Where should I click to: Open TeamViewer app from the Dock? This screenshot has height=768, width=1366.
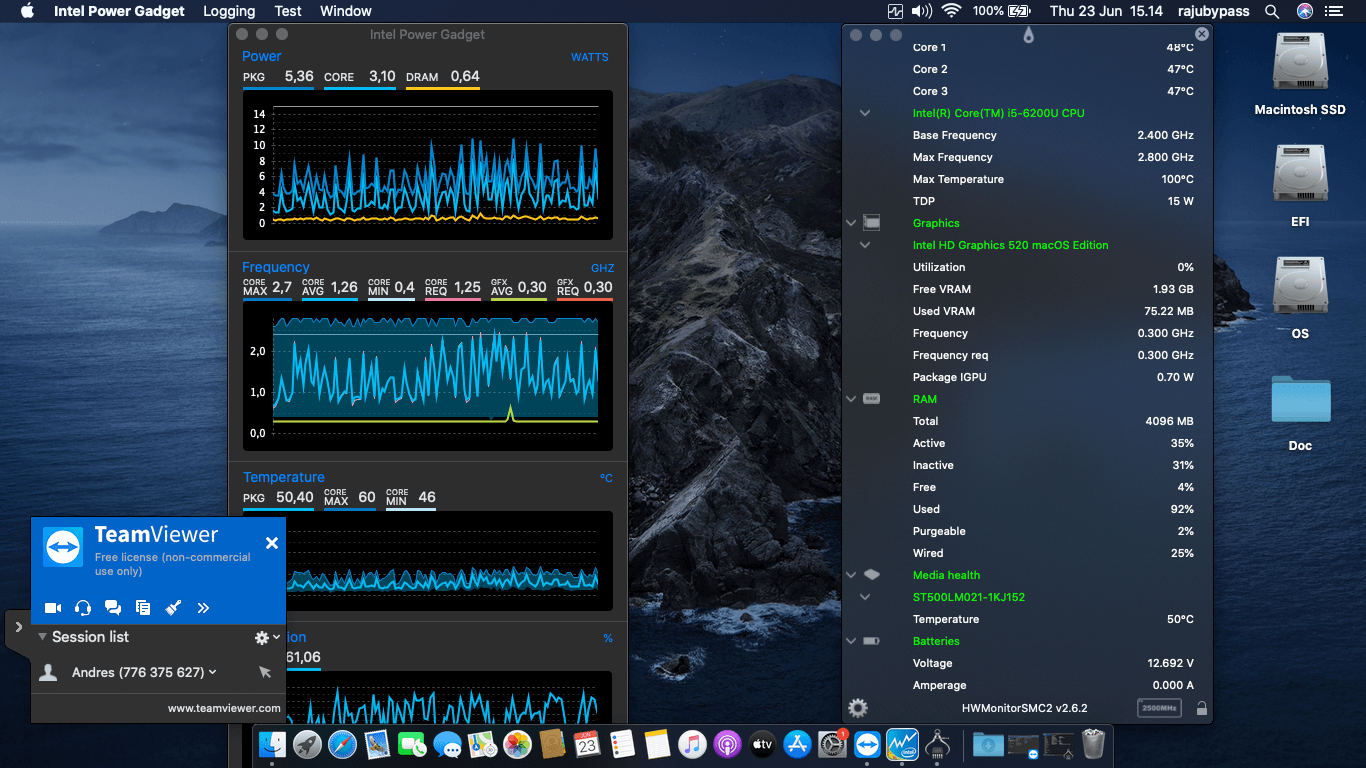[867, 744]
